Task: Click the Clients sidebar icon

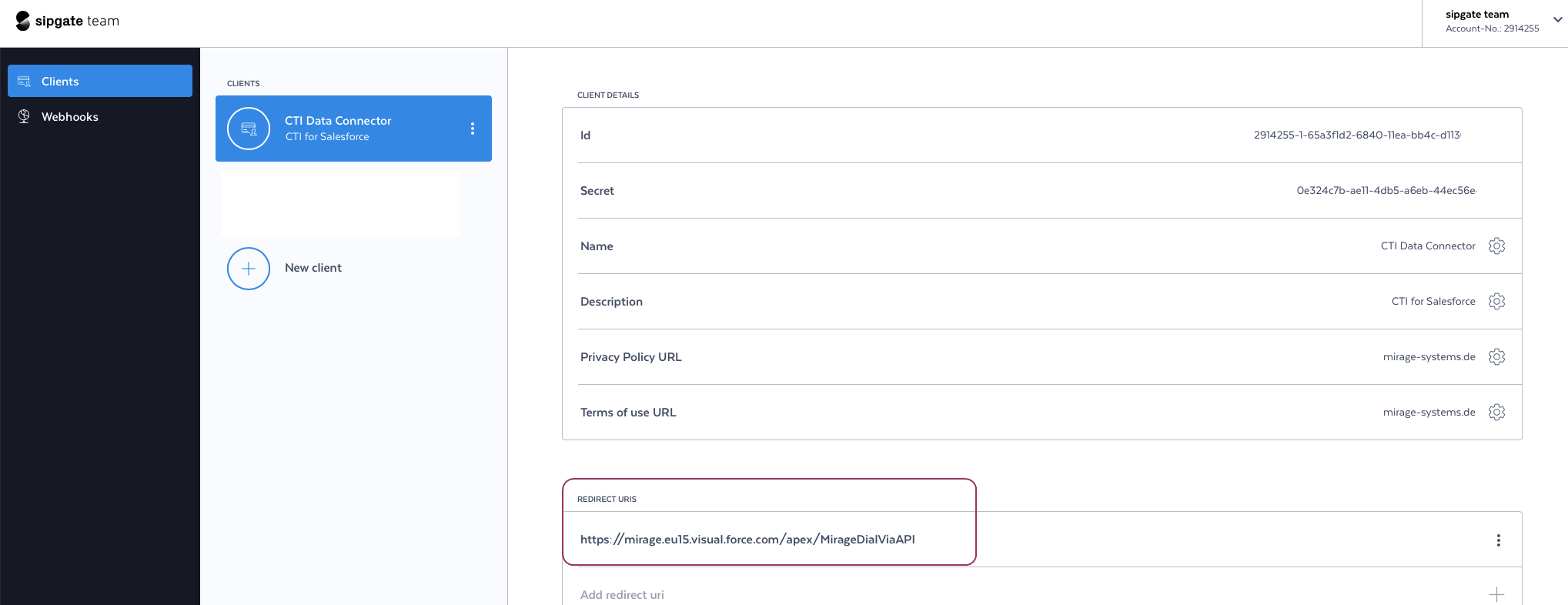Action: [x=24, y=81]
